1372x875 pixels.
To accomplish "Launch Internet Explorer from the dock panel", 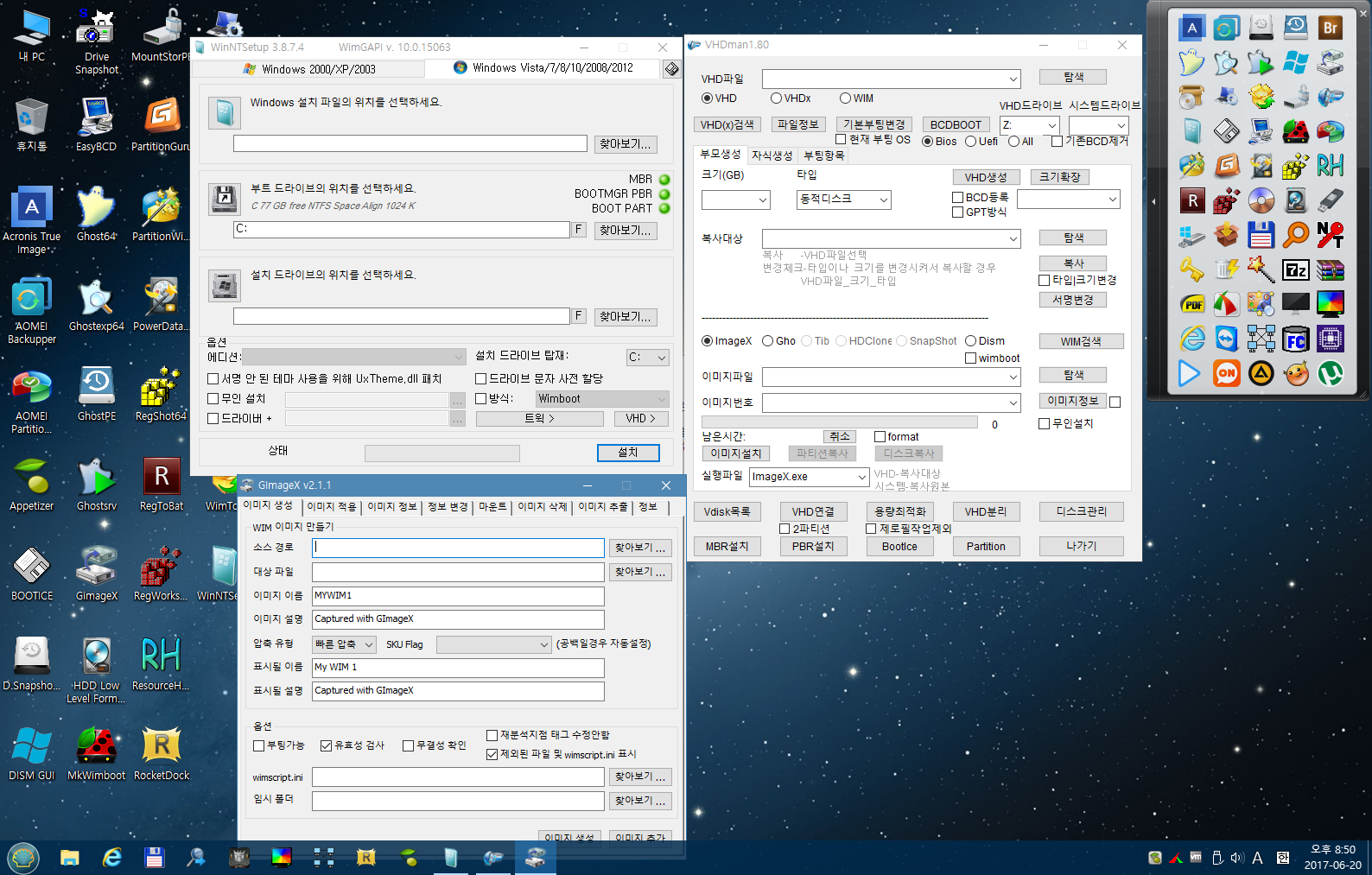I will (1191, 339).
